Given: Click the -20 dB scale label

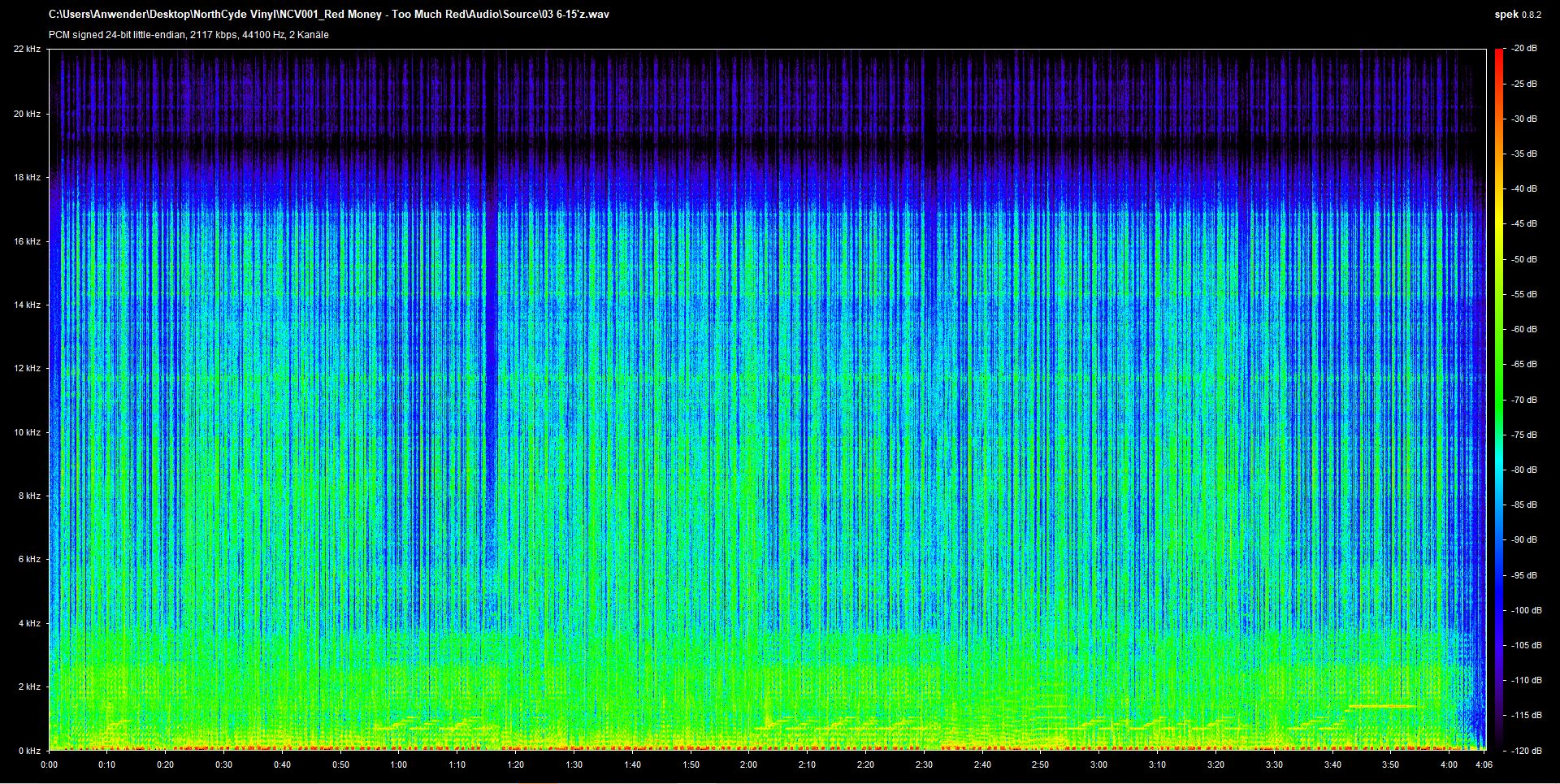Looking at the screenshot, I should [x=1523, y=49].
